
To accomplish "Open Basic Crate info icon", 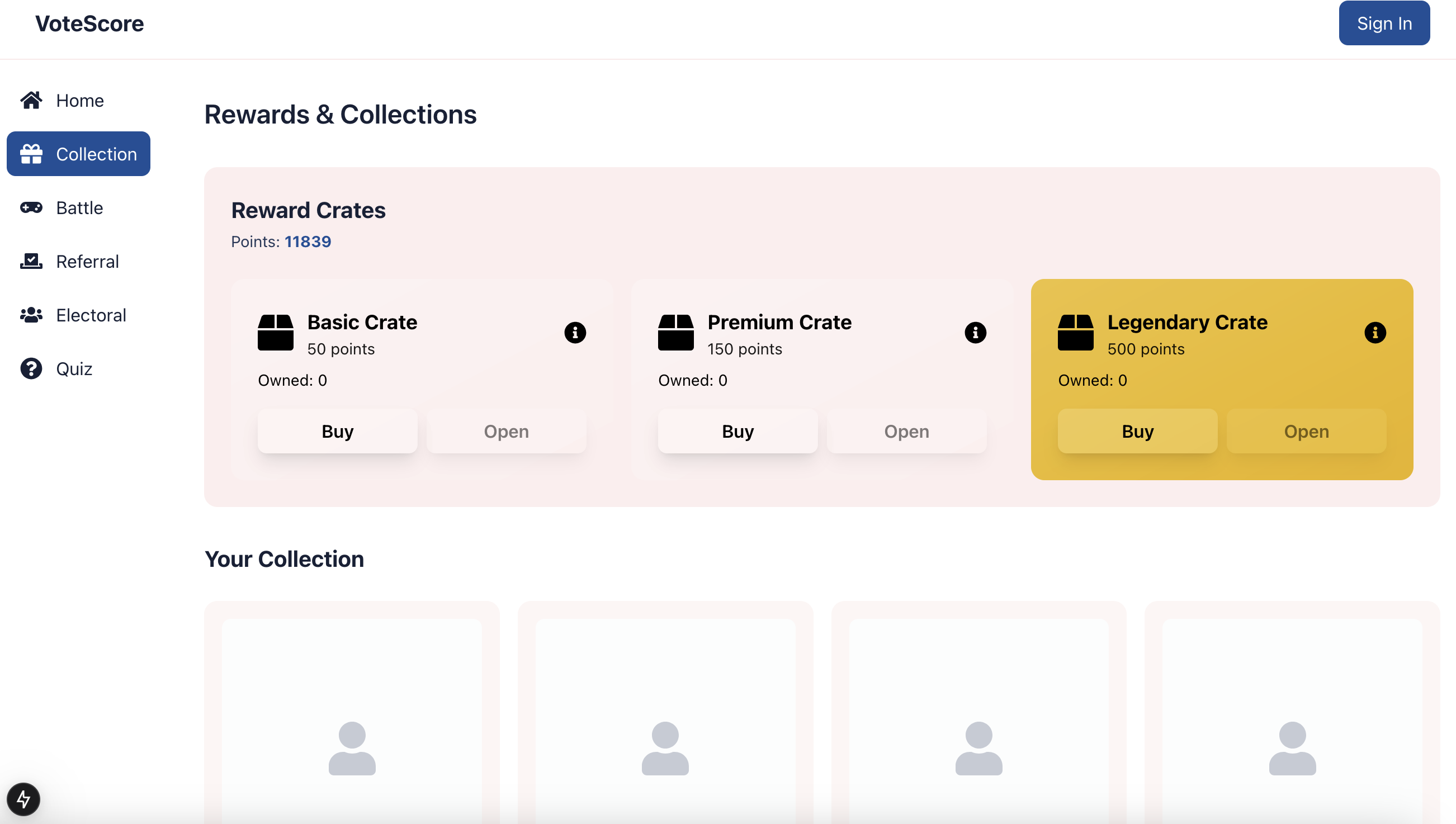I will click(x=575, y=333).
